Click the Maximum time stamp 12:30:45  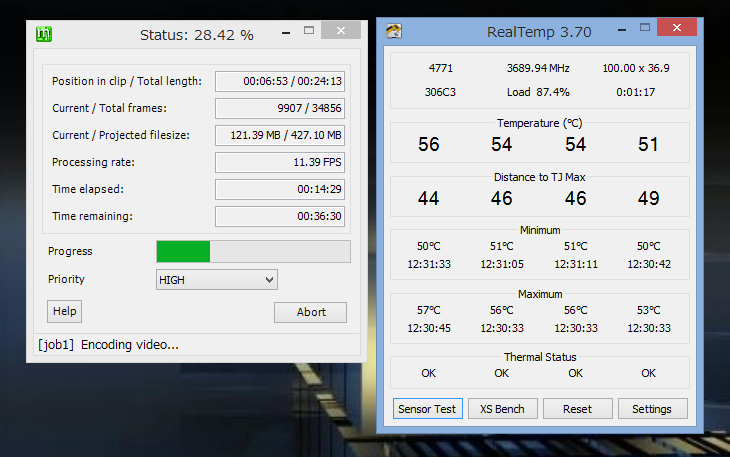429,329
